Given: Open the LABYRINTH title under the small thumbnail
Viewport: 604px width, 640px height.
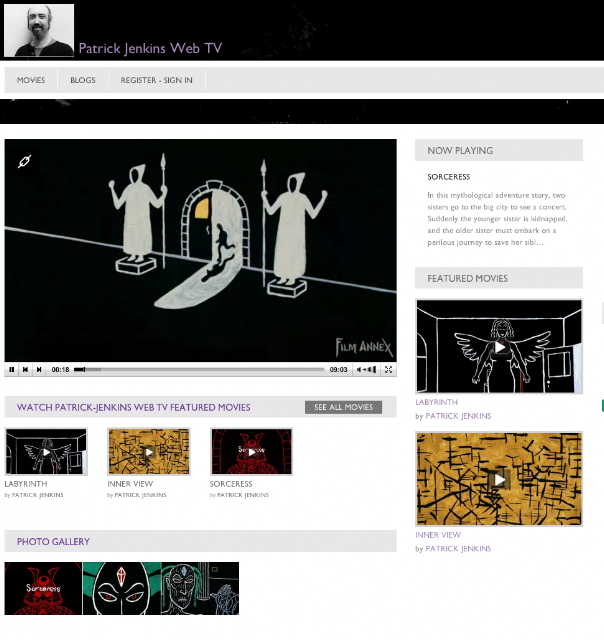Looking at the screenshot, I should click(x=26, y=484).
